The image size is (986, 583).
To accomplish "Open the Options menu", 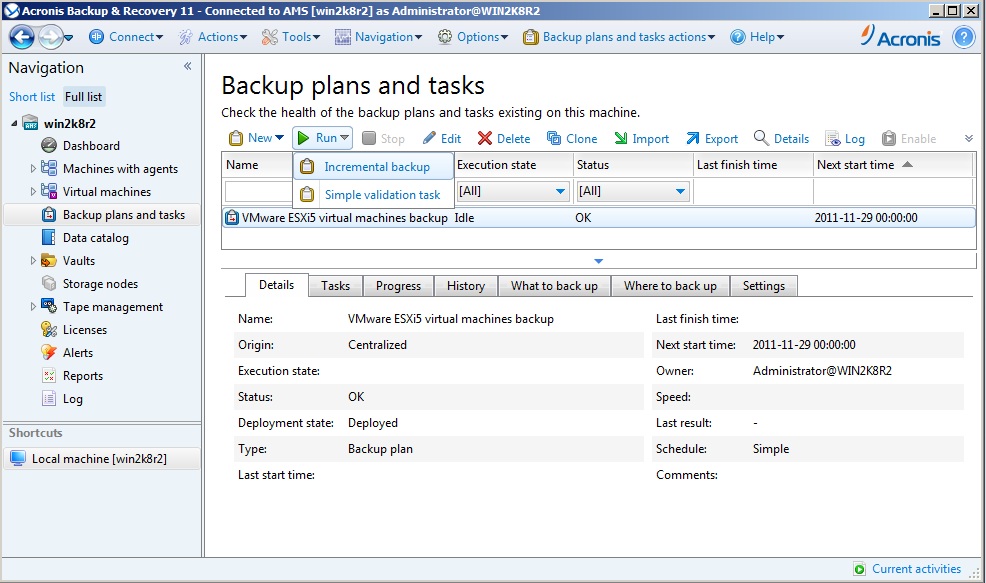I will 472,37.
